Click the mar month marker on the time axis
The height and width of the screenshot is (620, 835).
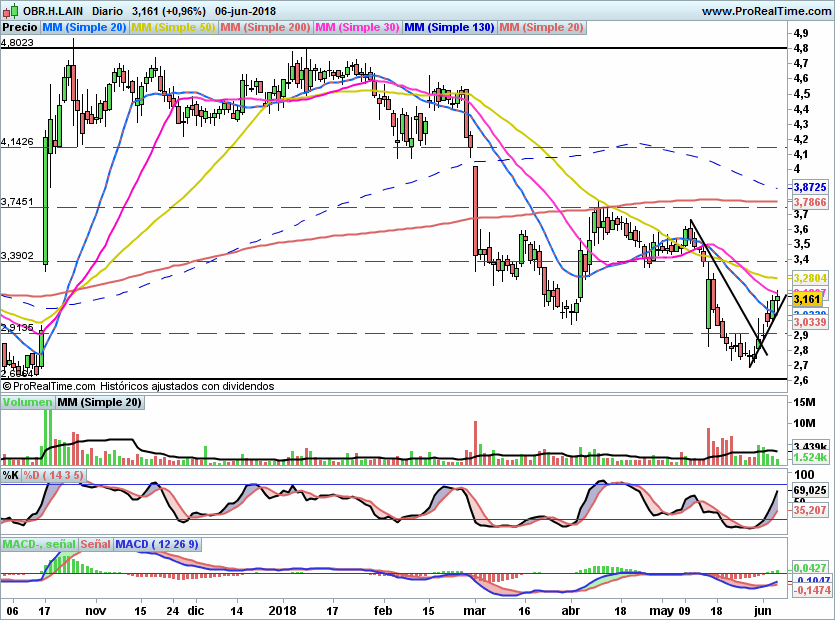(x=474, y=610)
